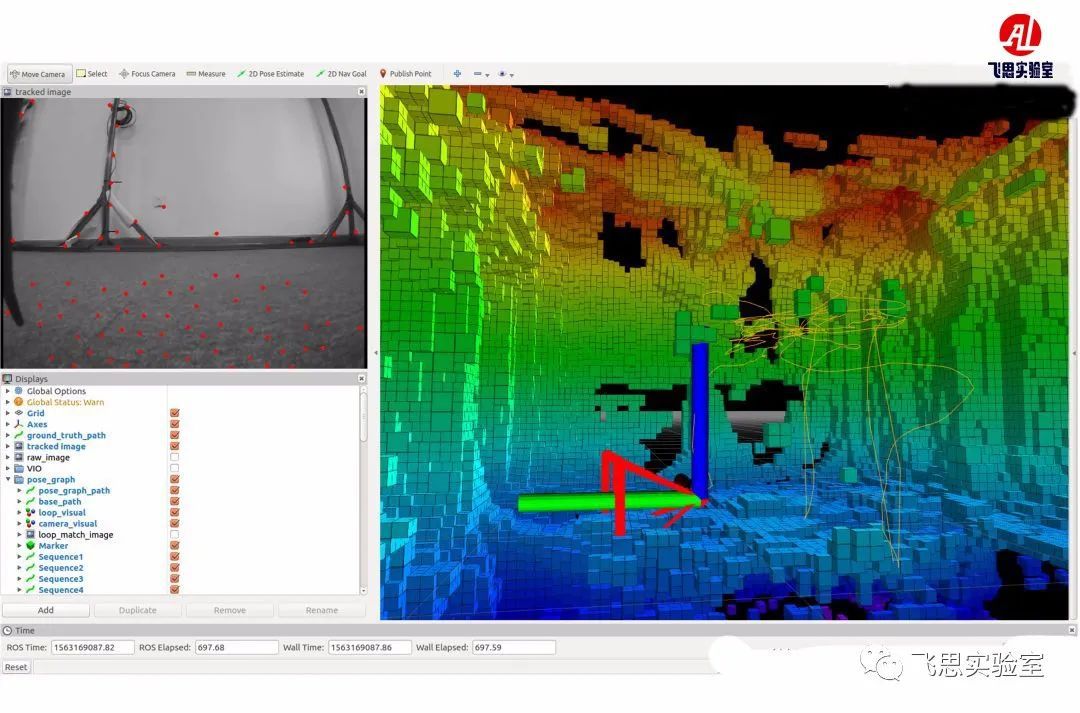Choose the Select tool in toolbar
The image size is (1080, 713).
coord(92,74)
